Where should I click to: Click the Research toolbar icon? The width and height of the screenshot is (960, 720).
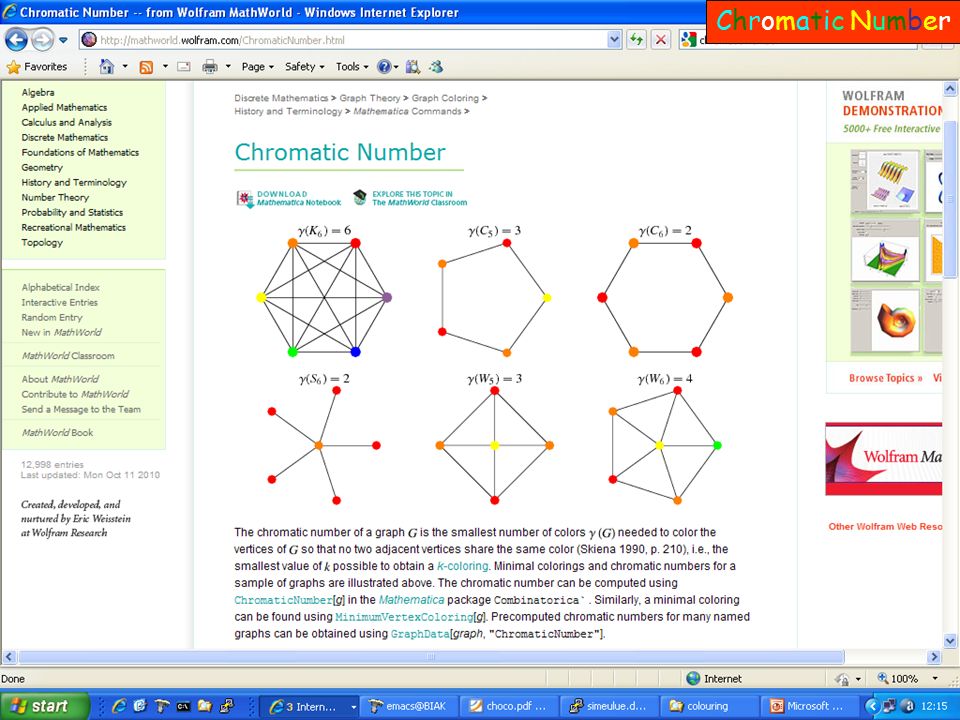(413, 67)
